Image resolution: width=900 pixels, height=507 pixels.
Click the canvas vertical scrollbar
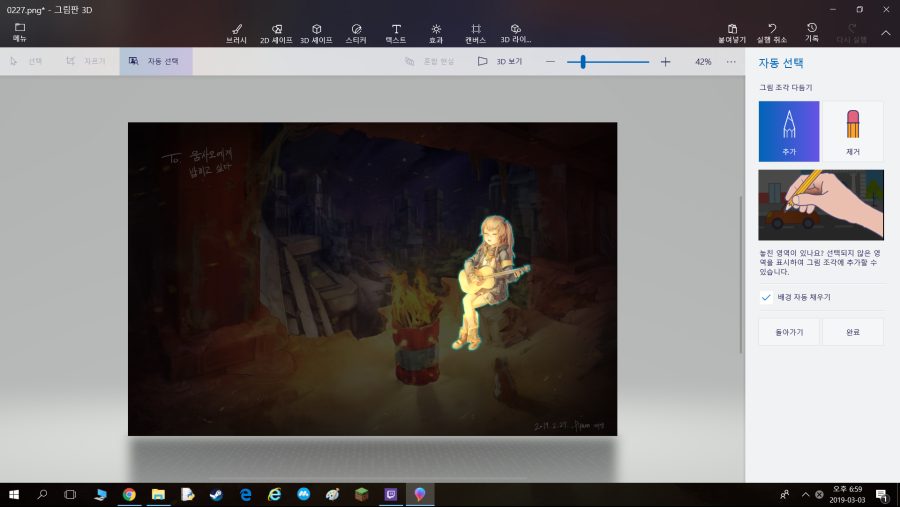(x=740, y=274)
